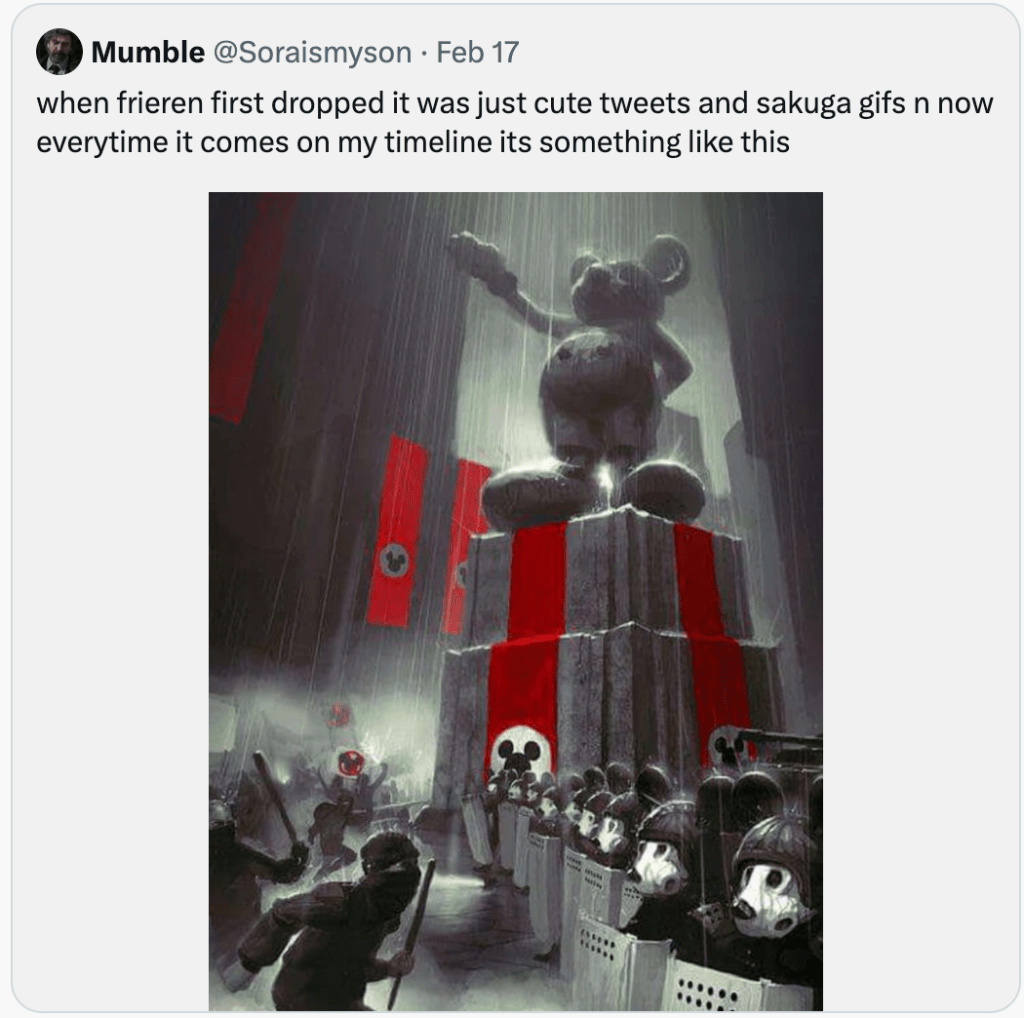Visit the @Soraismyson handle link

pyautogui.click(x=313, y=53)
